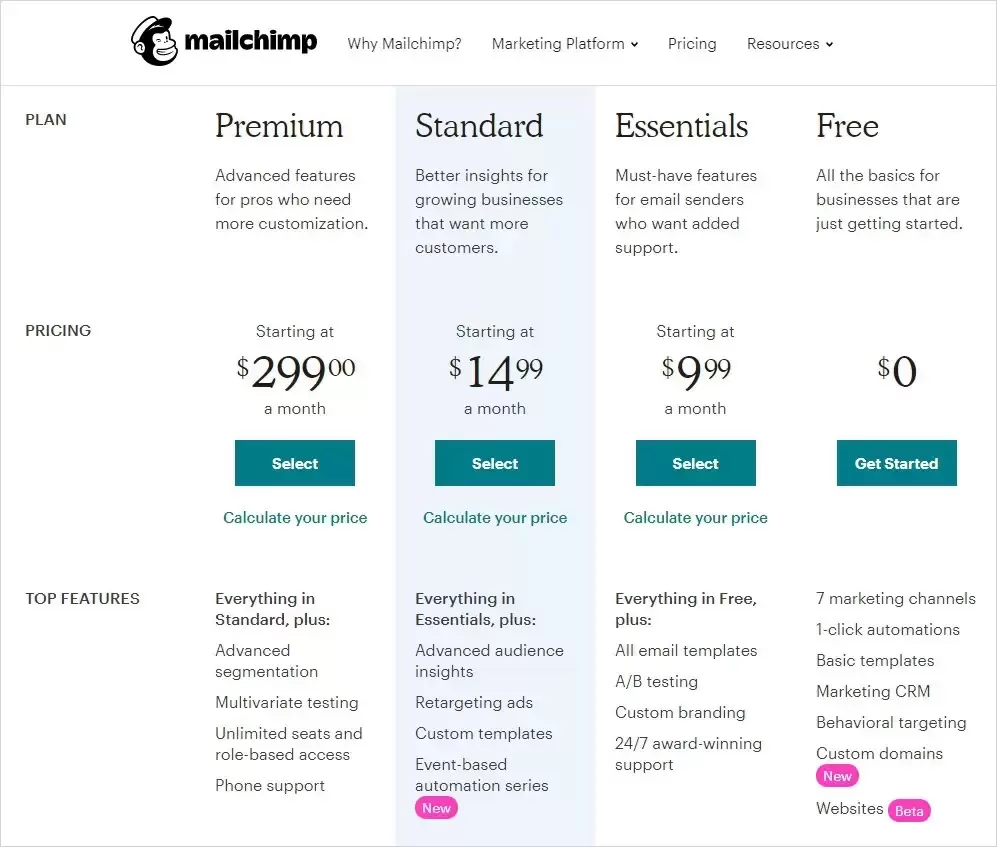Screen dimensions: 997x847
Task: Click the Beta badge next to Websites
Action: 909,811
